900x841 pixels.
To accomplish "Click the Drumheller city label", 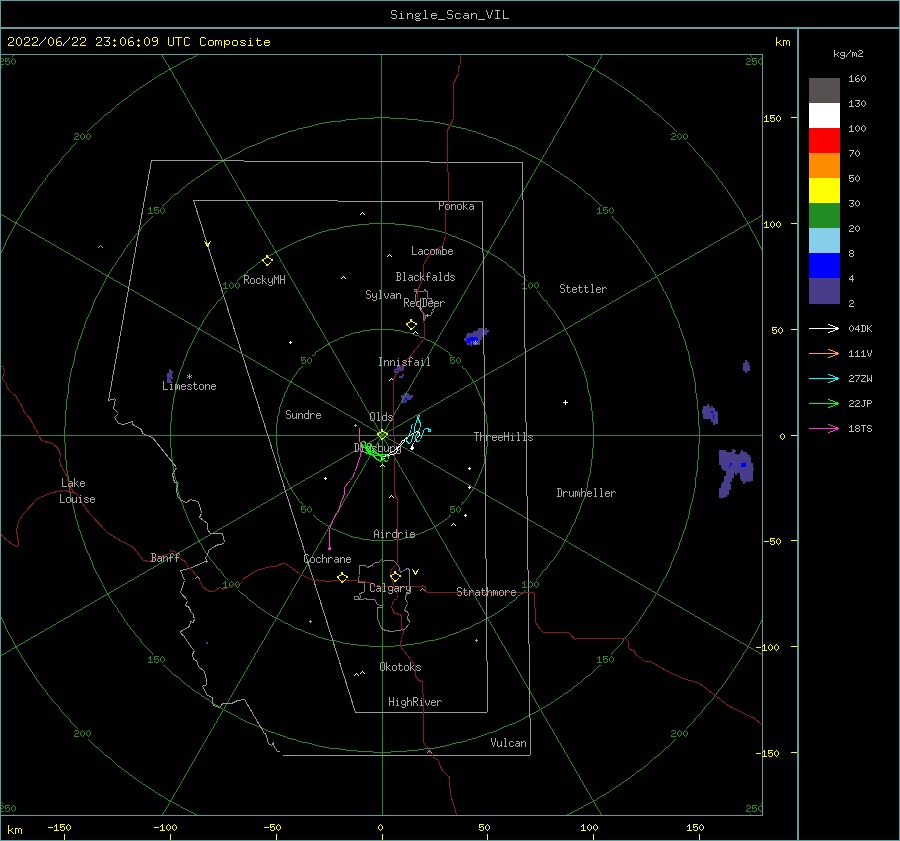I will pos(586,493).
